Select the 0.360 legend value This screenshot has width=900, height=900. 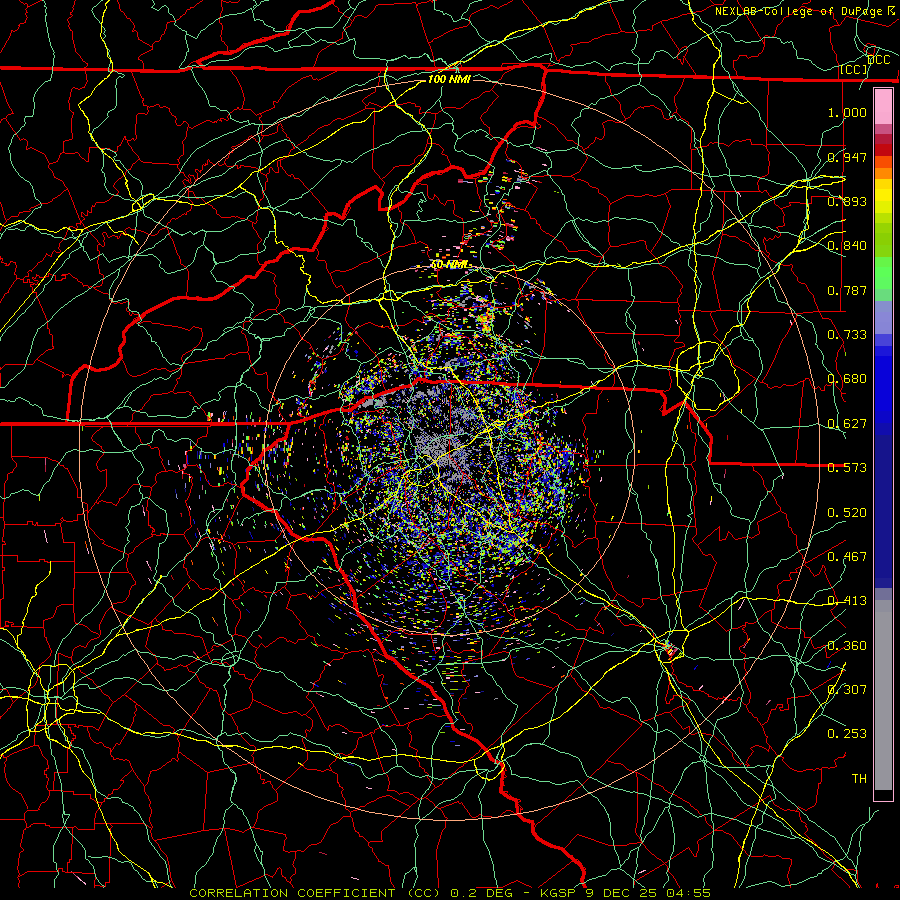pyautogui.click(x=847, y=646)
